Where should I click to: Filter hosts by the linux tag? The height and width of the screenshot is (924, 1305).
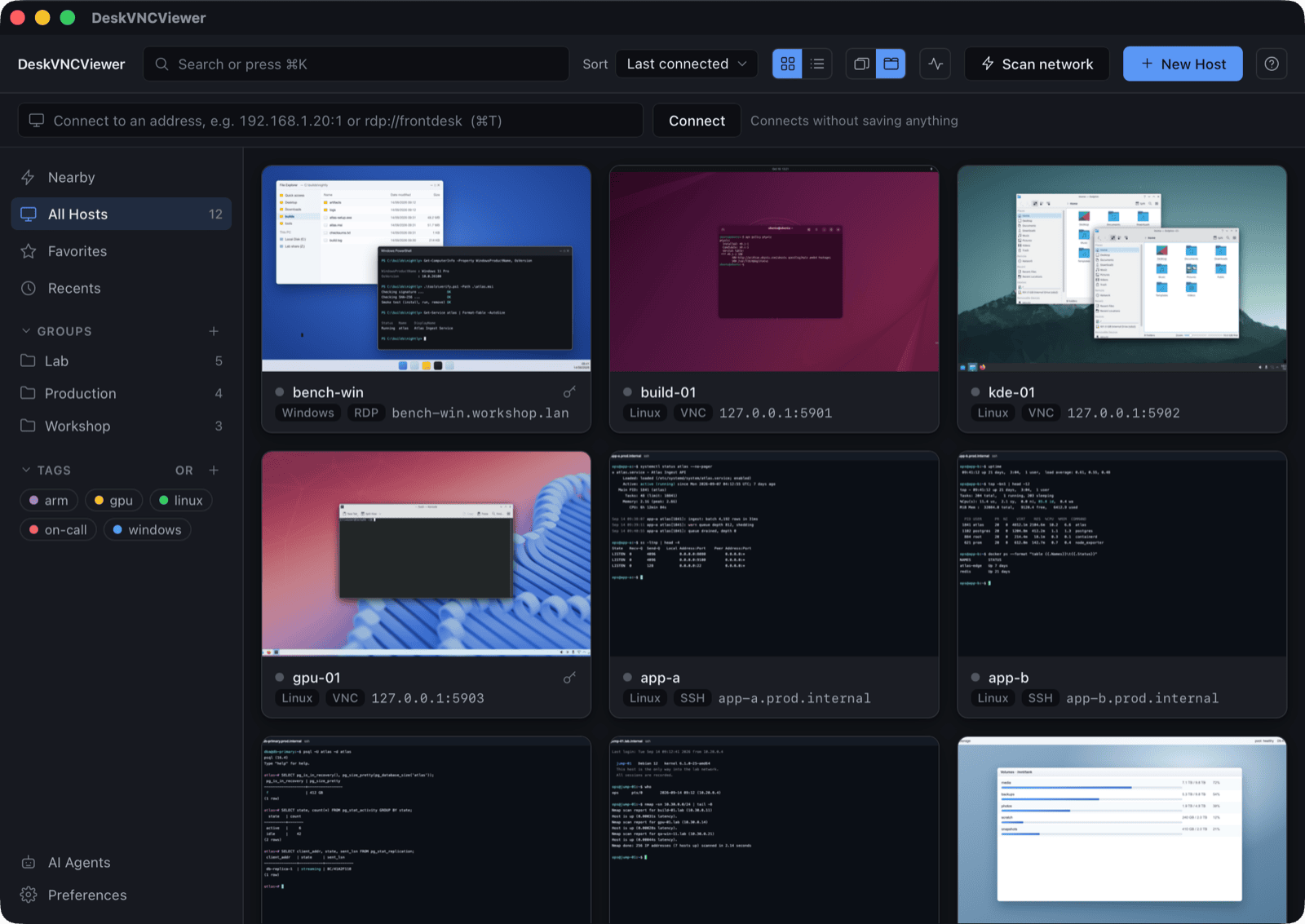[x=181, y=501]
